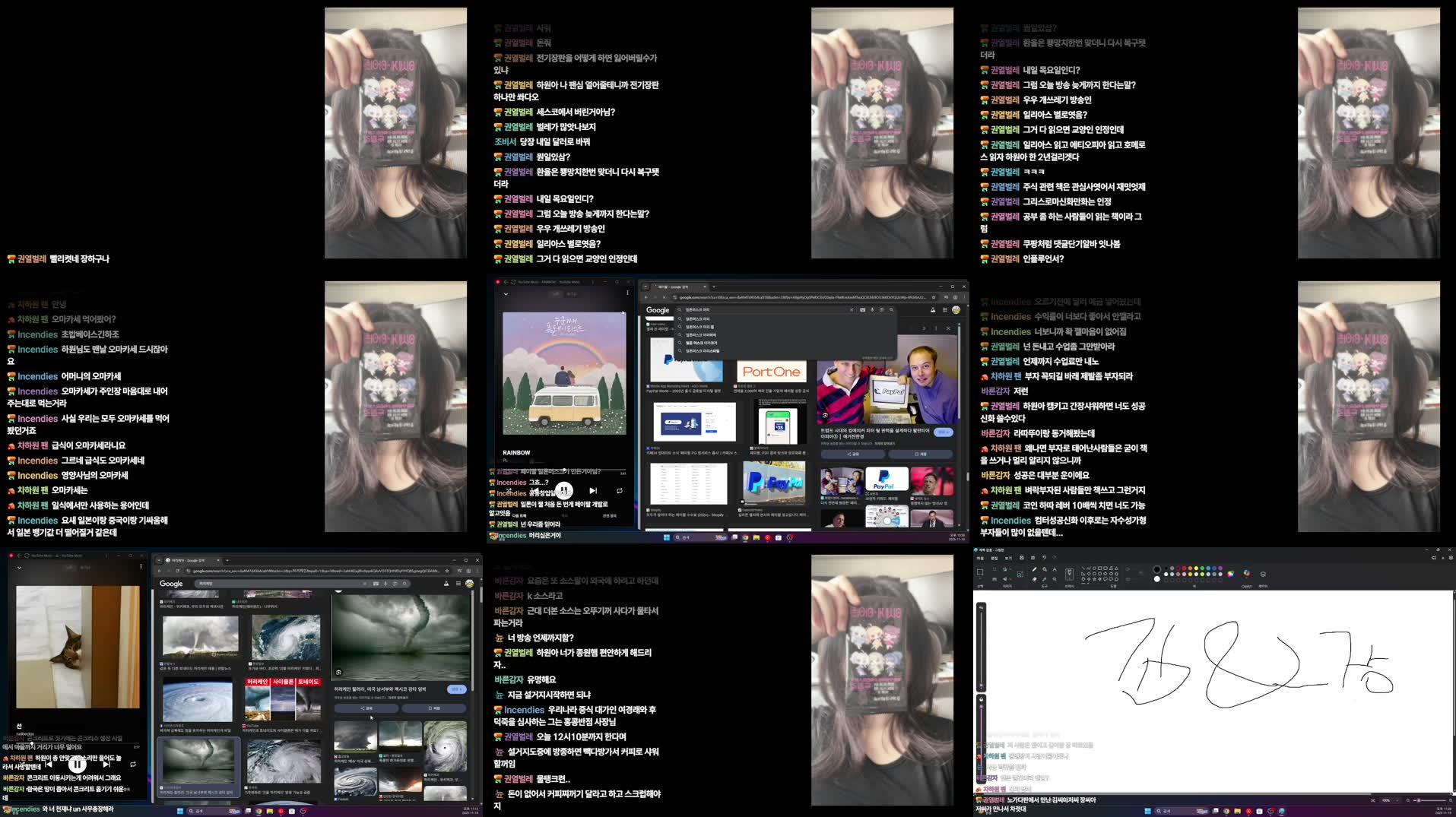
Task: Select the yellow color swatch in Paint
Action: [1195, 568]
